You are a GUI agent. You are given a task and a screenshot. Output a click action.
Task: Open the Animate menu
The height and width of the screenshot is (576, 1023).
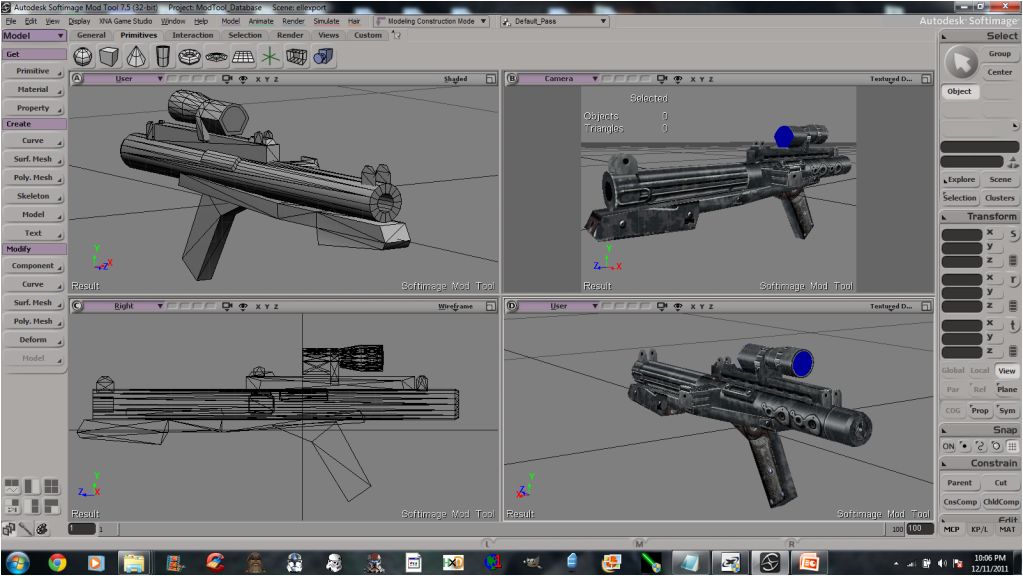click(261, 22)
